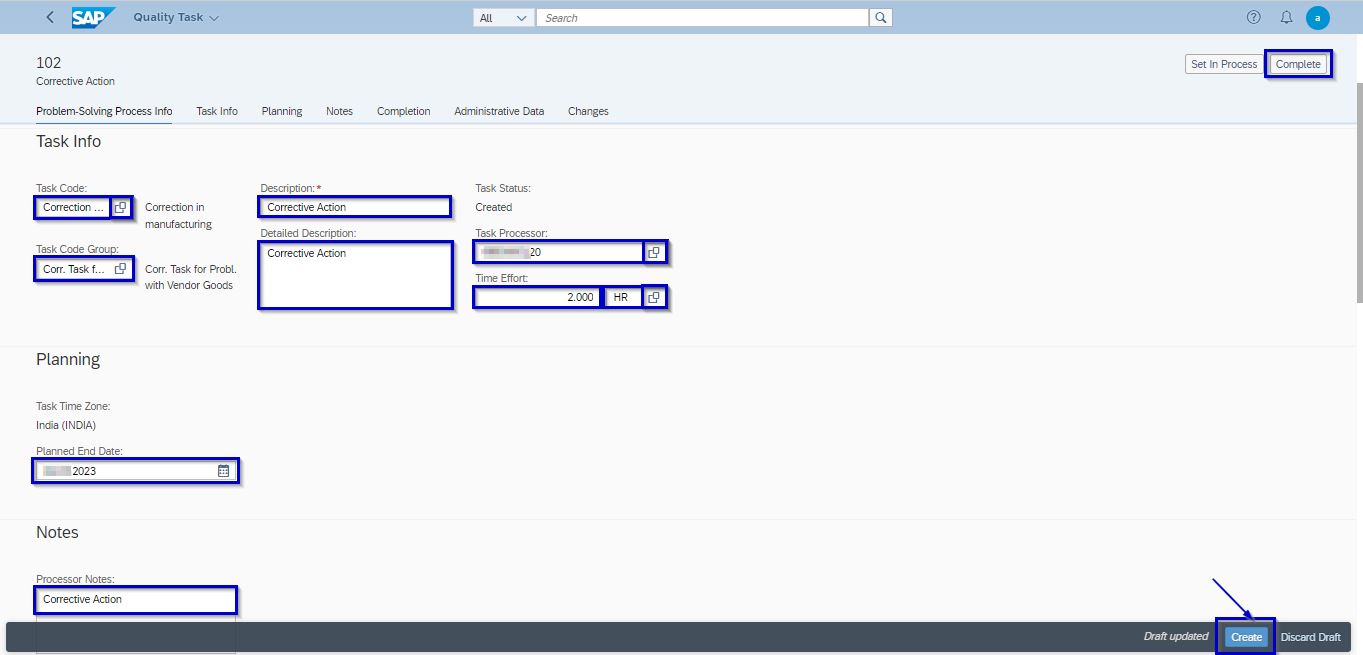Discard the current draft

click(x=1310, y=636)
